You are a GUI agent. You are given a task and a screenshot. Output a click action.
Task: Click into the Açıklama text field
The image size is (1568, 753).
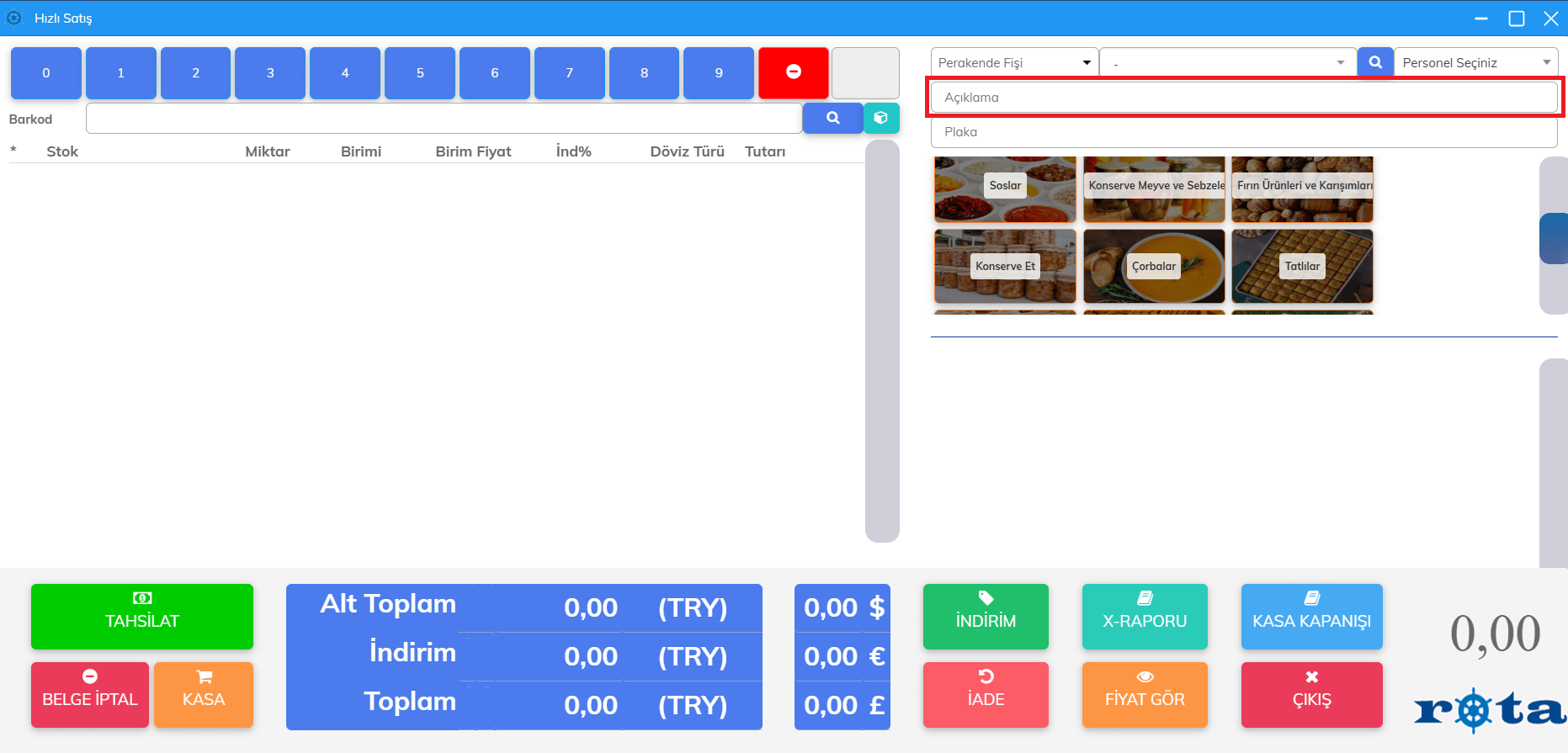click(1243, 98)
